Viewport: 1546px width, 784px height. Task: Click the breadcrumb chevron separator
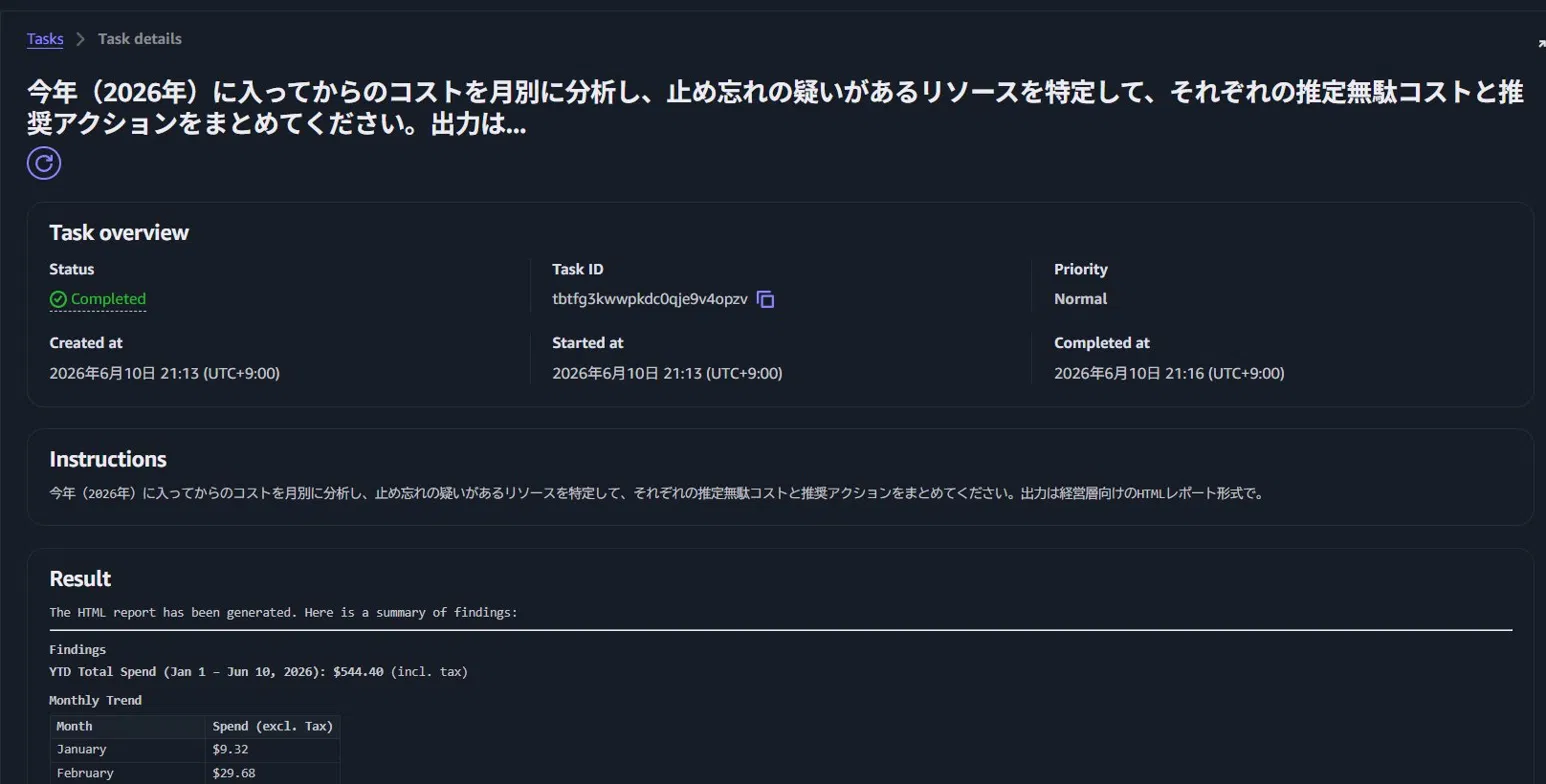(81, 40)
